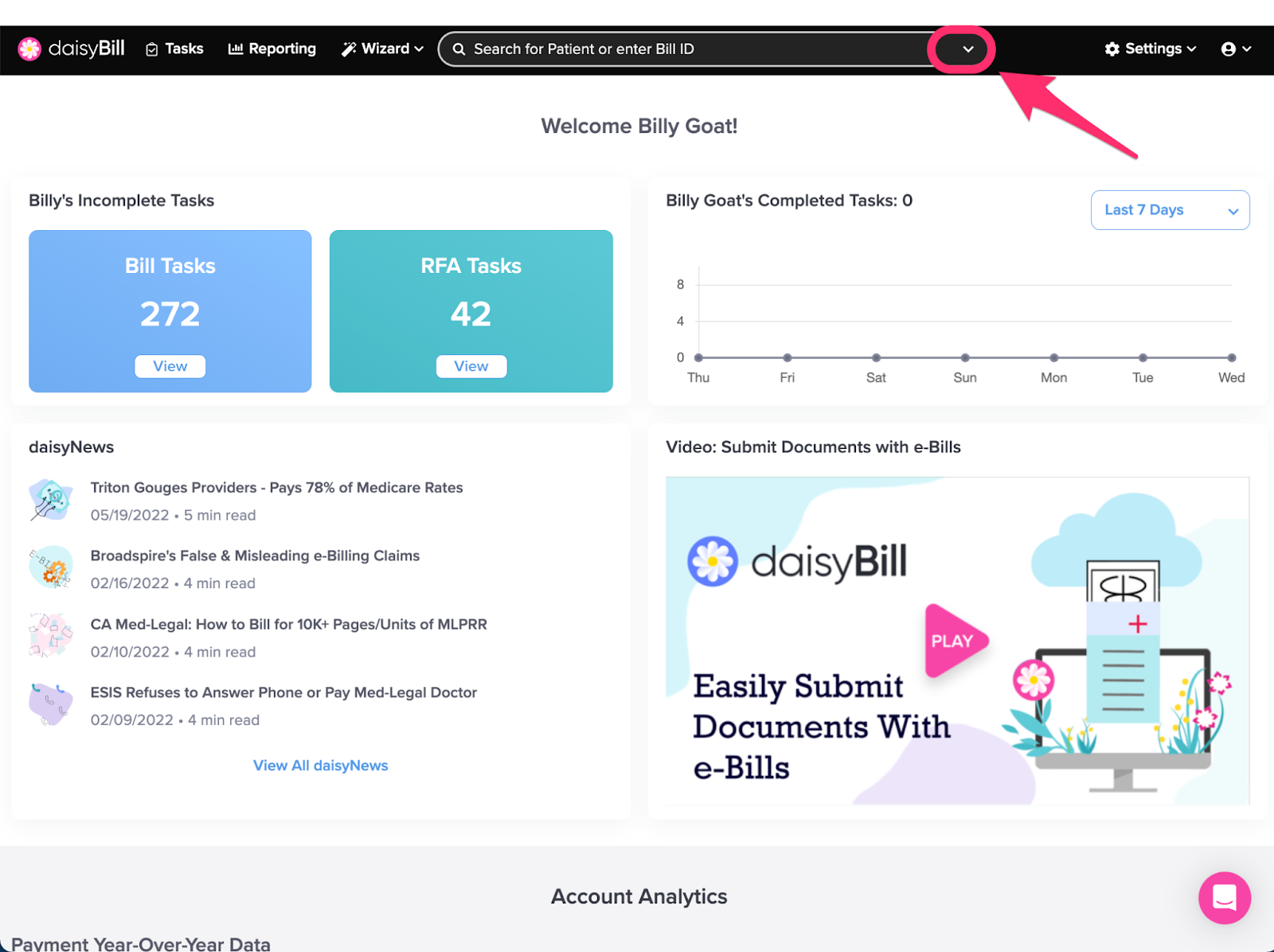Click the Thu data point on chart

tap(698, 357)
